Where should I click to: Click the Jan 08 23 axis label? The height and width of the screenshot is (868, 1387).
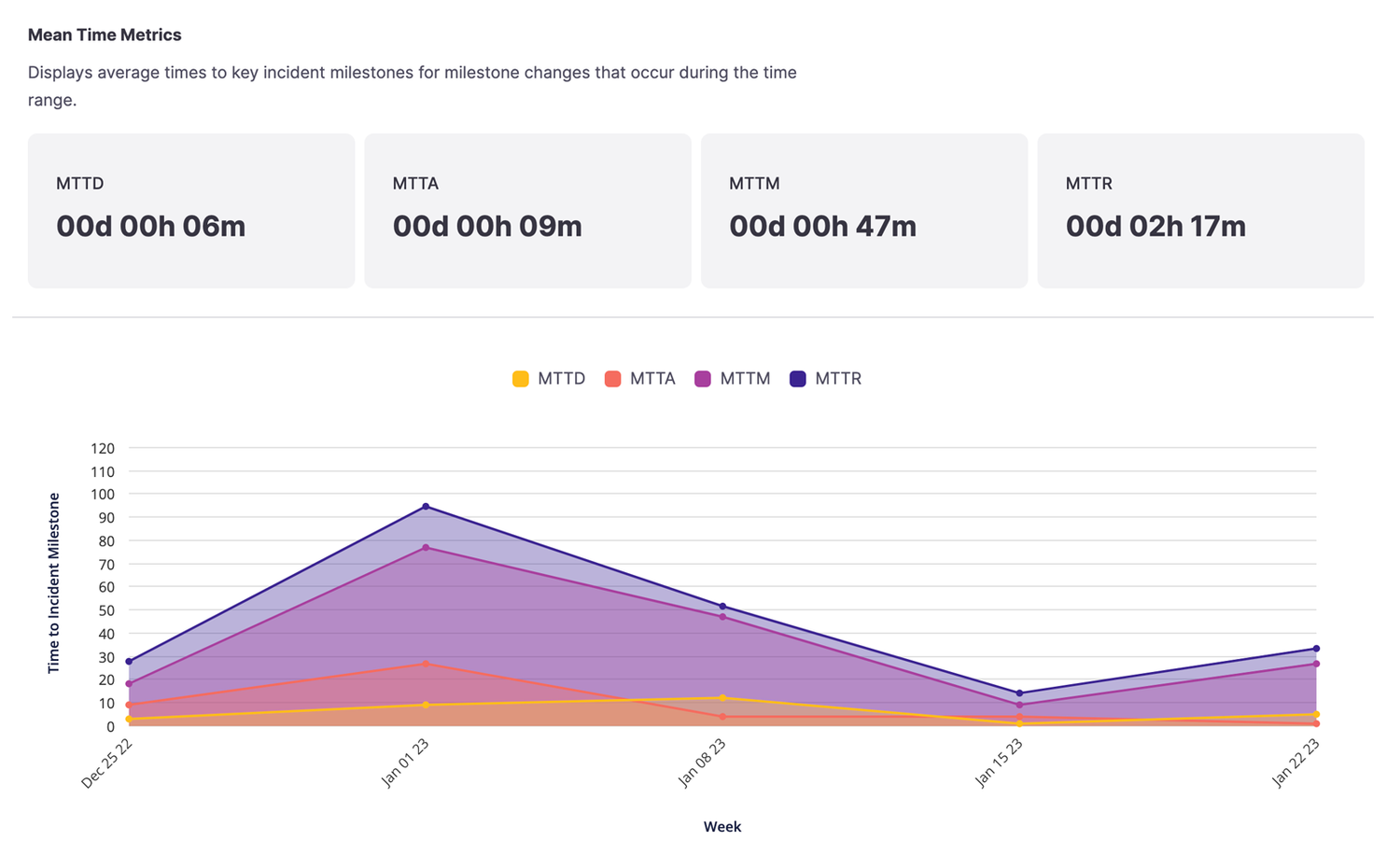702,763
